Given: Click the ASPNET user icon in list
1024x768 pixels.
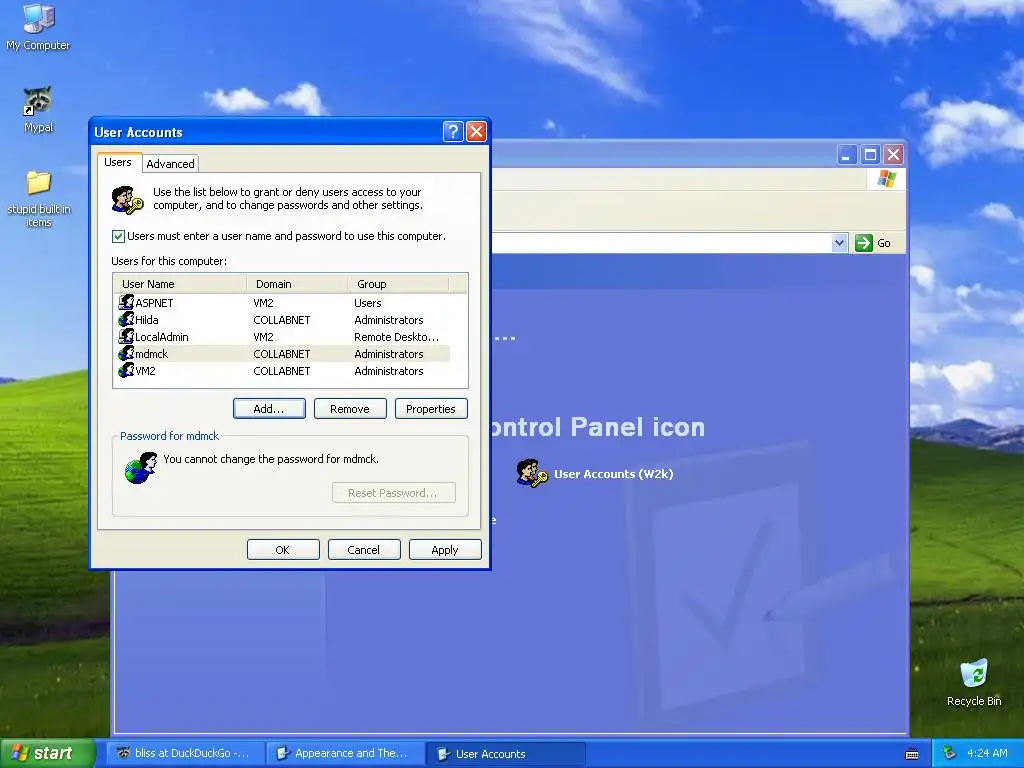Looking at the screenshot, I should click(126, 302).
